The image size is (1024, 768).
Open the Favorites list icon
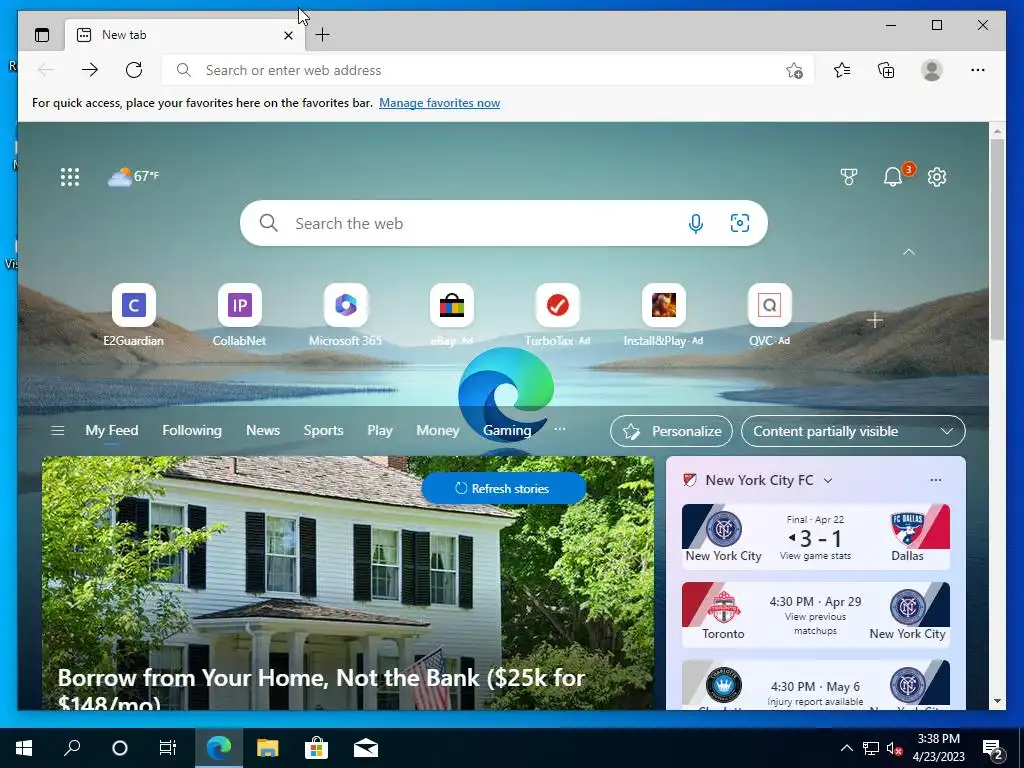[x=842, y=70]
